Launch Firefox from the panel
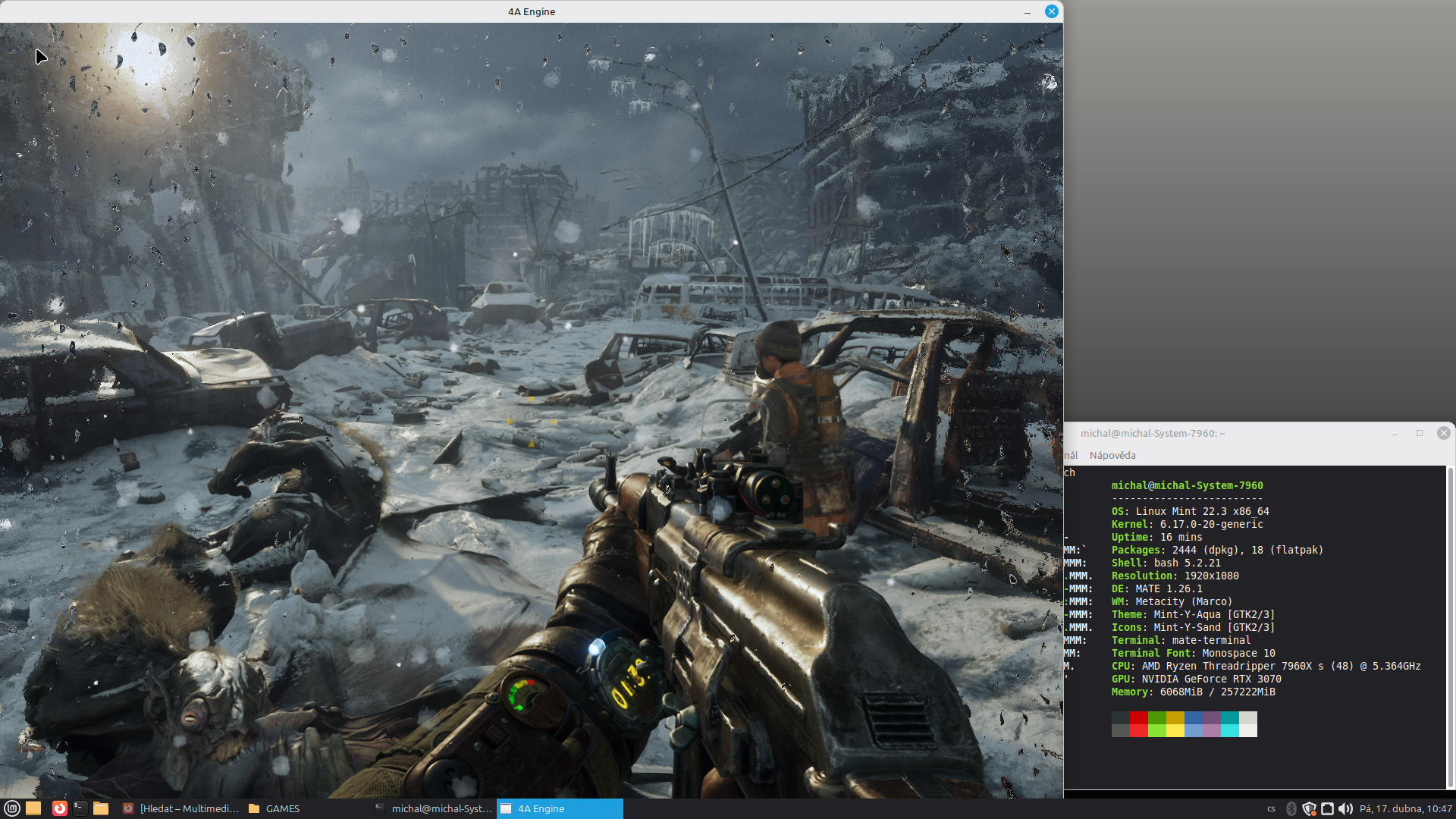Screen dimensions: 1456x819 [x=59, y=808]
